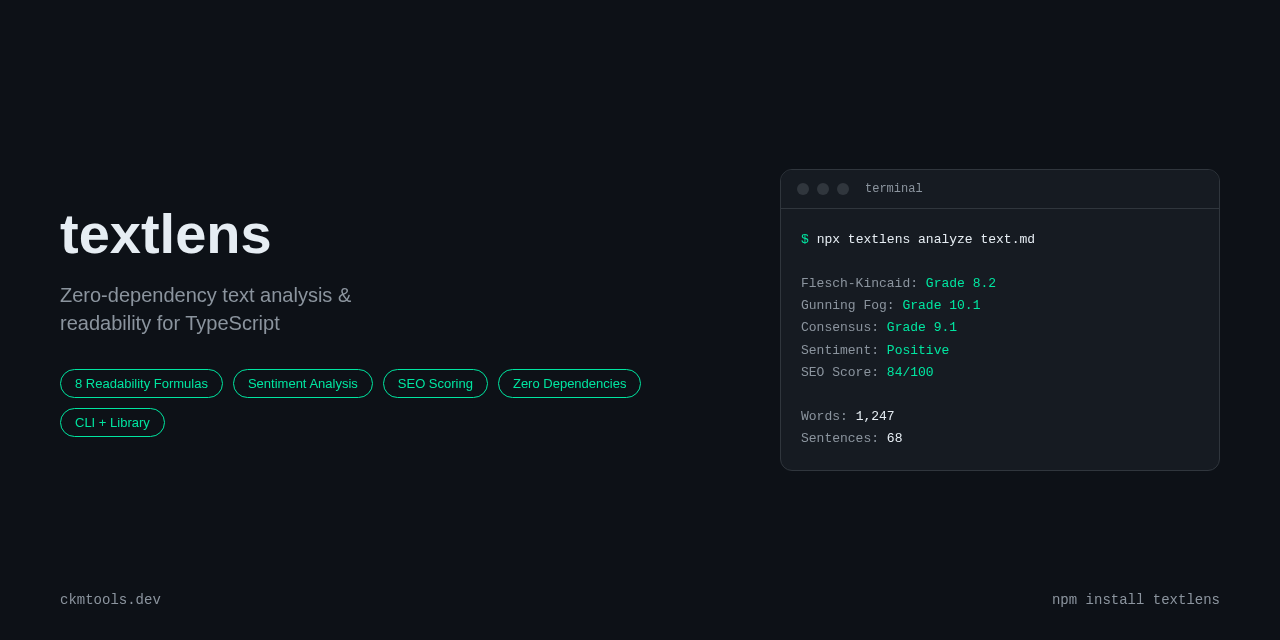Open the ckmtools.dev link
Image resolution: width=1280 pixels, height=640 pixels.
coord(110,600)
